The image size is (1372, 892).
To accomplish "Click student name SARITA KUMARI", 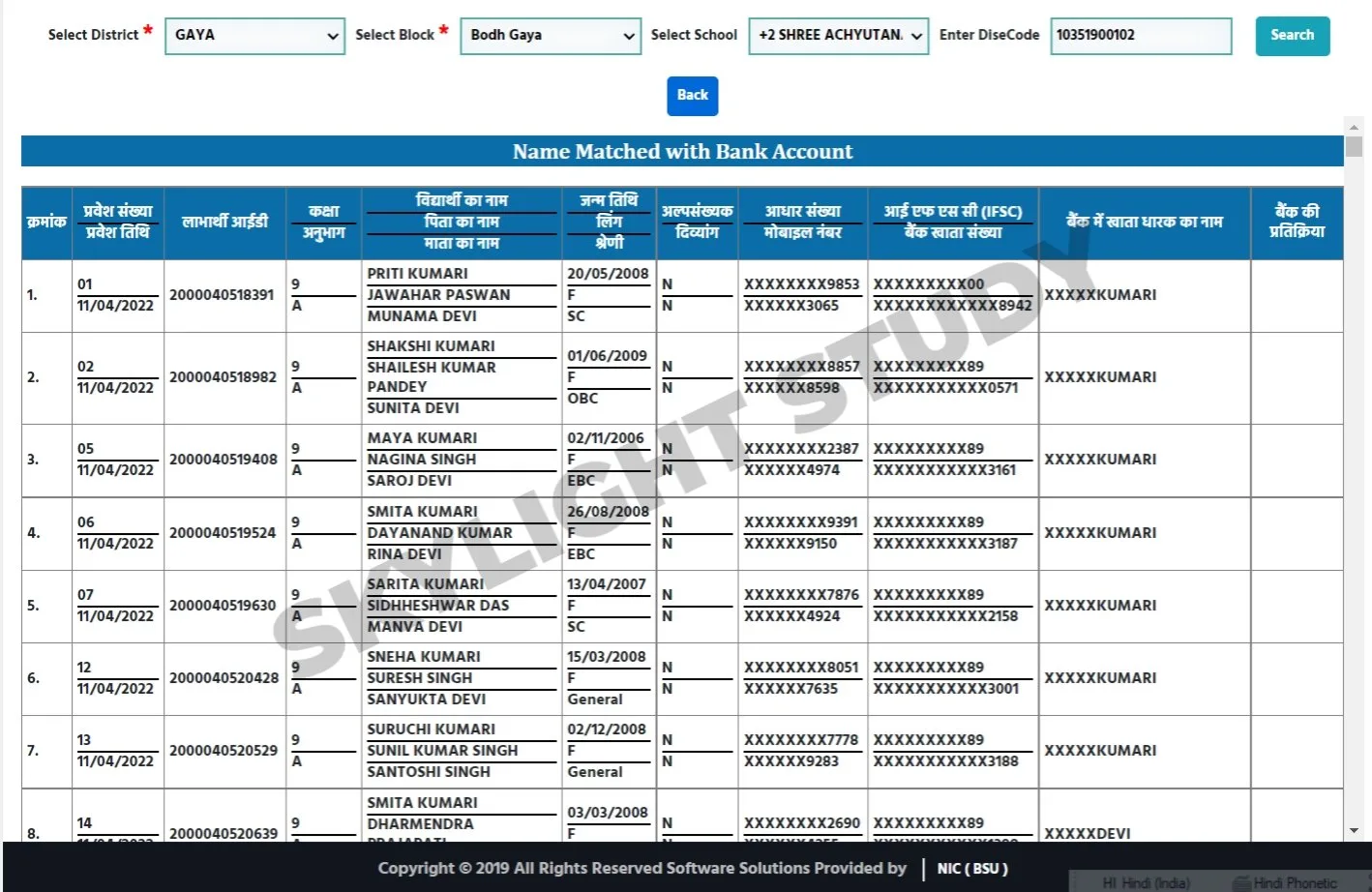I will coord(425,584).
